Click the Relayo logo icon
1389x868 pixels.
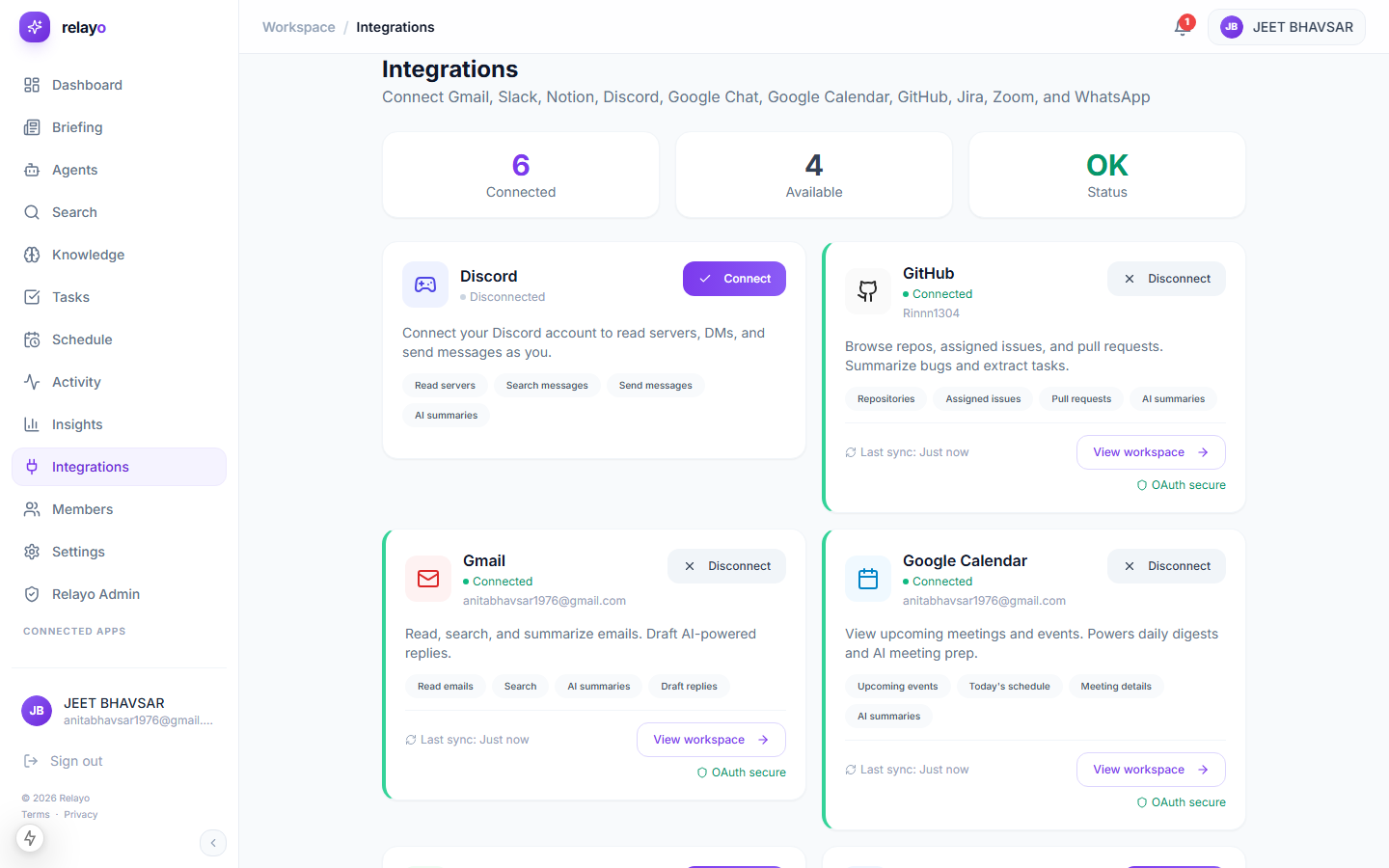tap(35, 27)
